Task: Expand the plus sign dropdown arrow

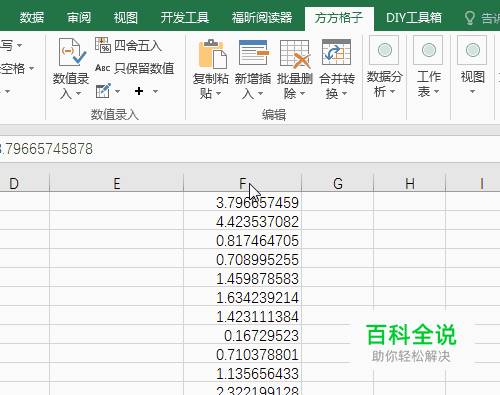Action: click(155, 91)
